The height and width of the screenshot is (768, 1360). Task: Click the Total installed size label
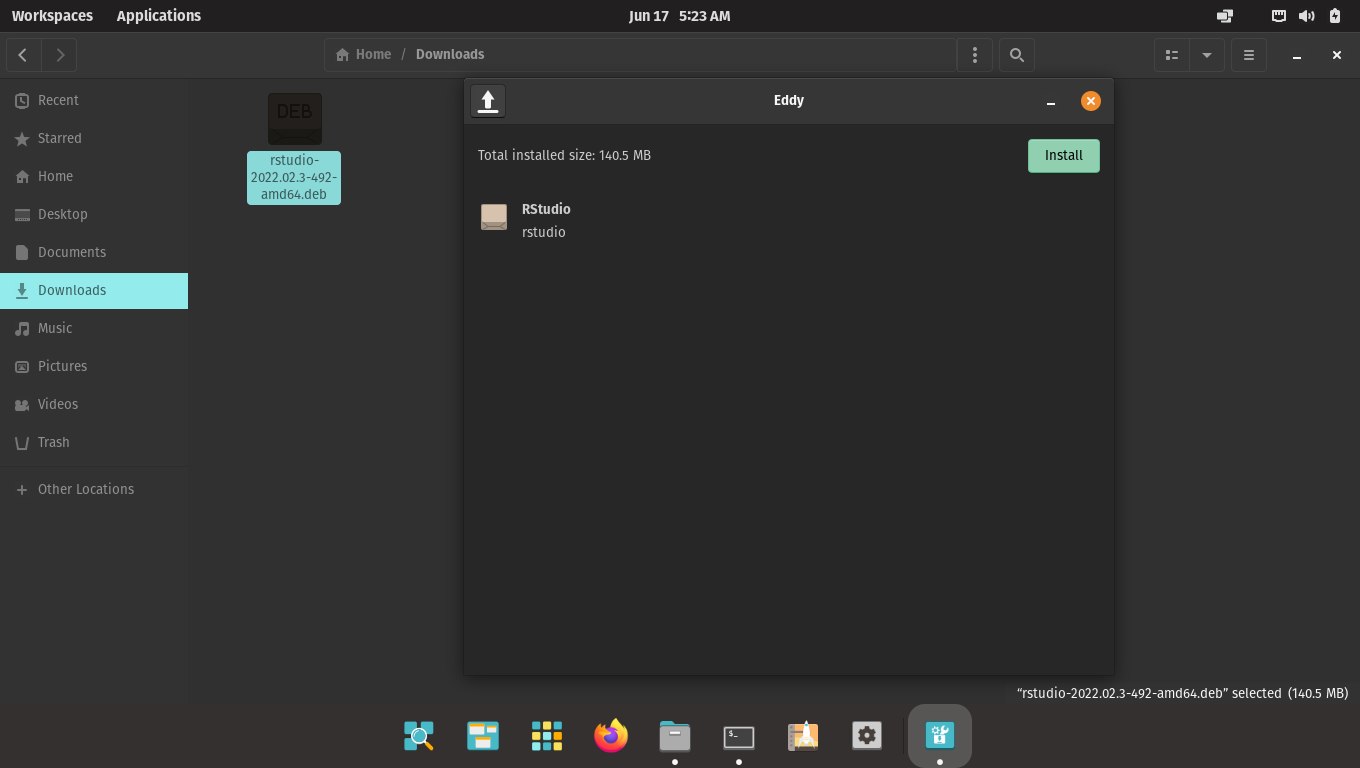tap(564, 155)
